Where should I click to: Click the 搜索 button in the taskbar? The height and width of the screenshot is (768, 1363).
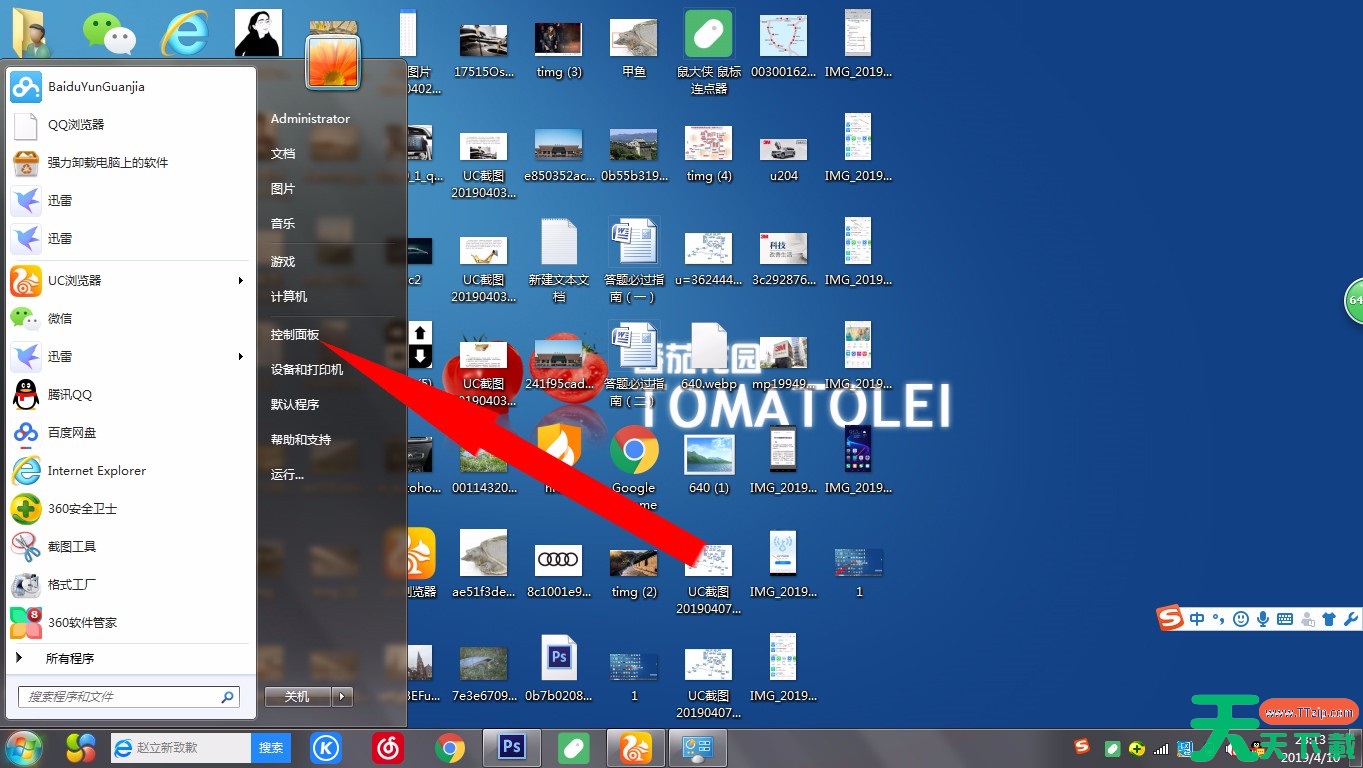271,747
